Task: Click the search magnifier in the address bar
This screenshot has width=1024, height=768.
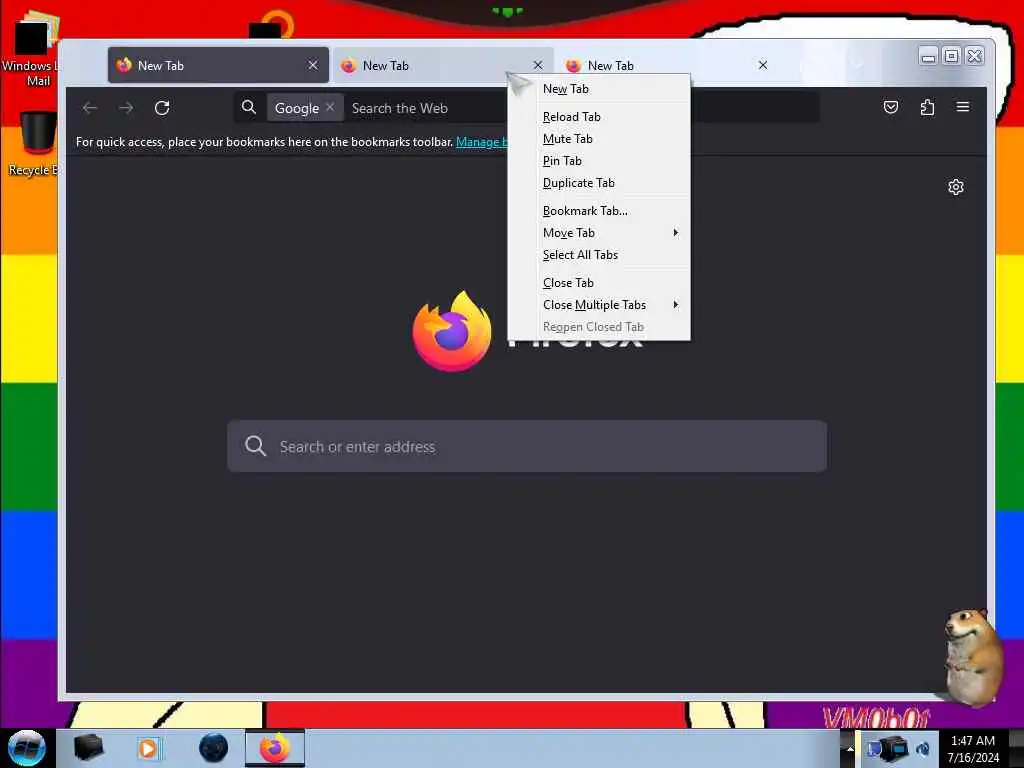Action: (x=249, y=107)
